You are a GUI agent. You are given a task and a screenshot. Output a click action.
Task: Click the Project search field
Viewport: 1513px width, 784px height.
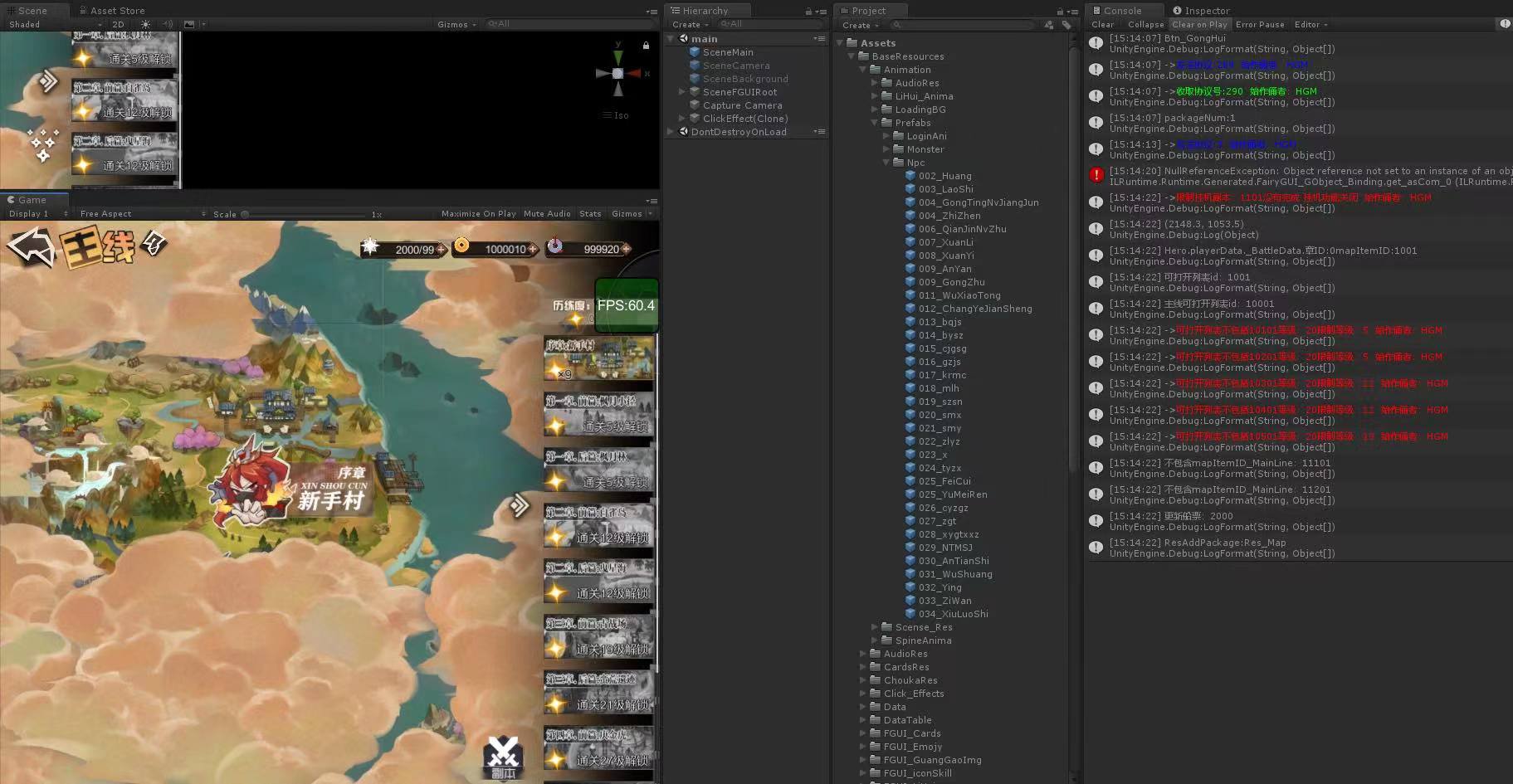tap(963, 24)
